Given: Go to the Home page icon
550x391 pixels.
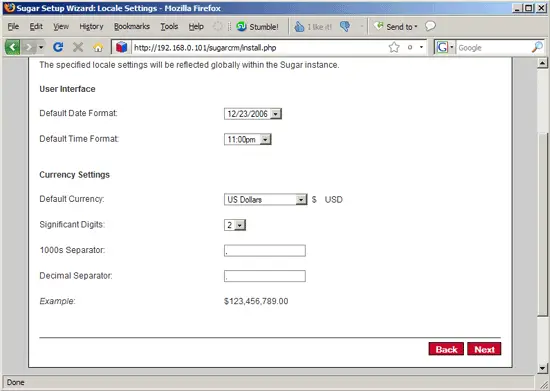Looking at the screenshot, I should pos(98,47).
